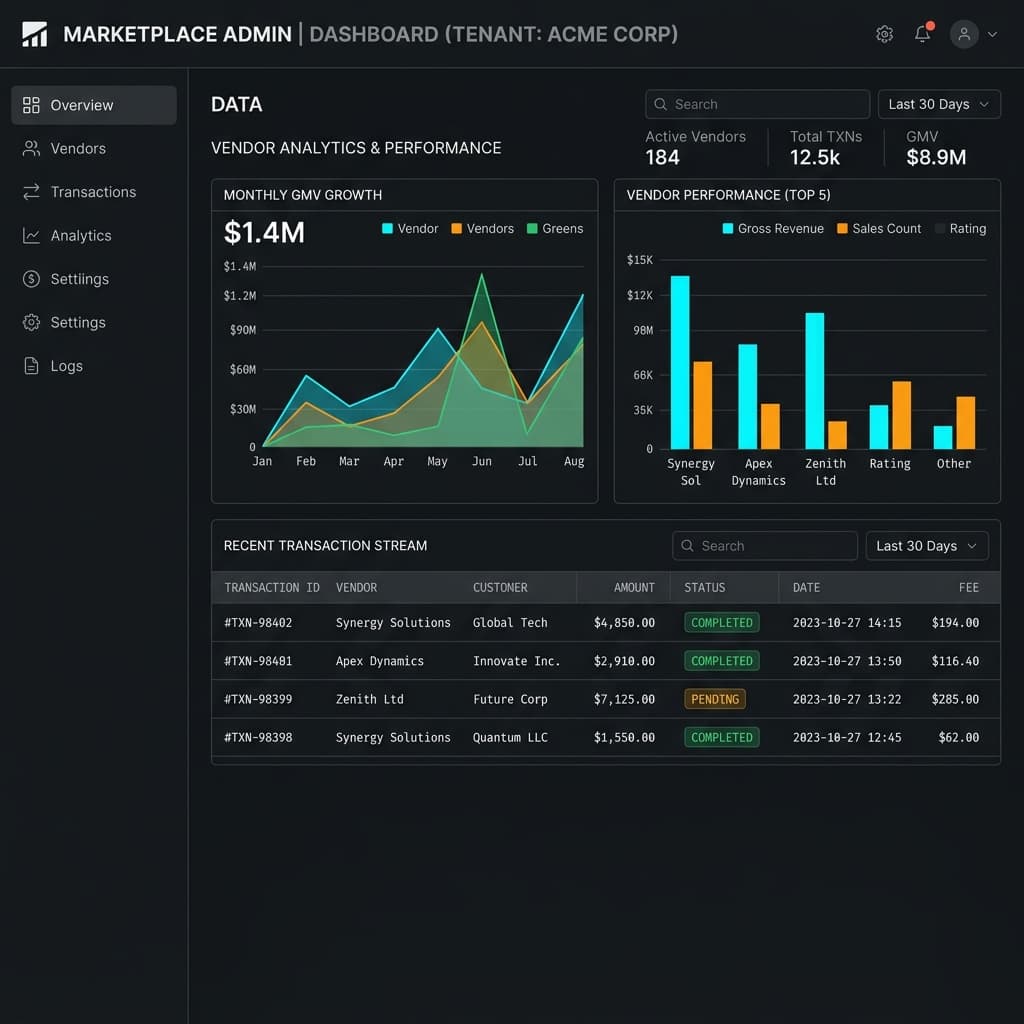This screenshot has height=1024, width=1024.
Task: Click Apex Dynamics vendor in table
Action: 379,661
